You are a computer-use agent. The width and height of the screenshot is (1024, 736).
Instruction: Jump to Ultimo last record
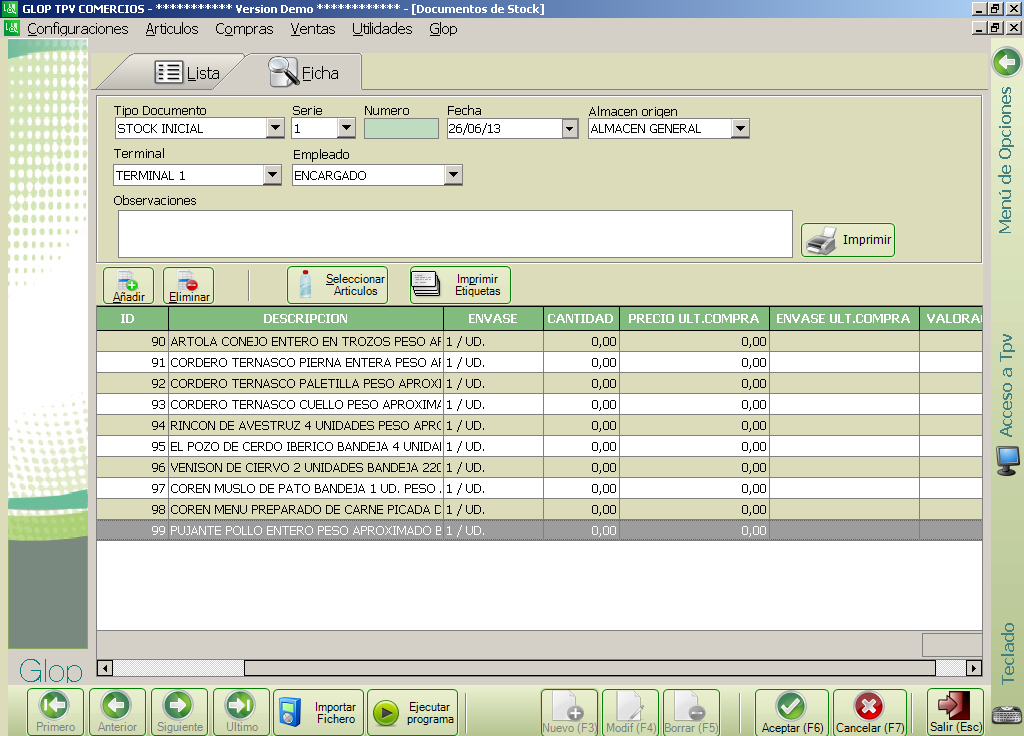click(x=242, y=712)
